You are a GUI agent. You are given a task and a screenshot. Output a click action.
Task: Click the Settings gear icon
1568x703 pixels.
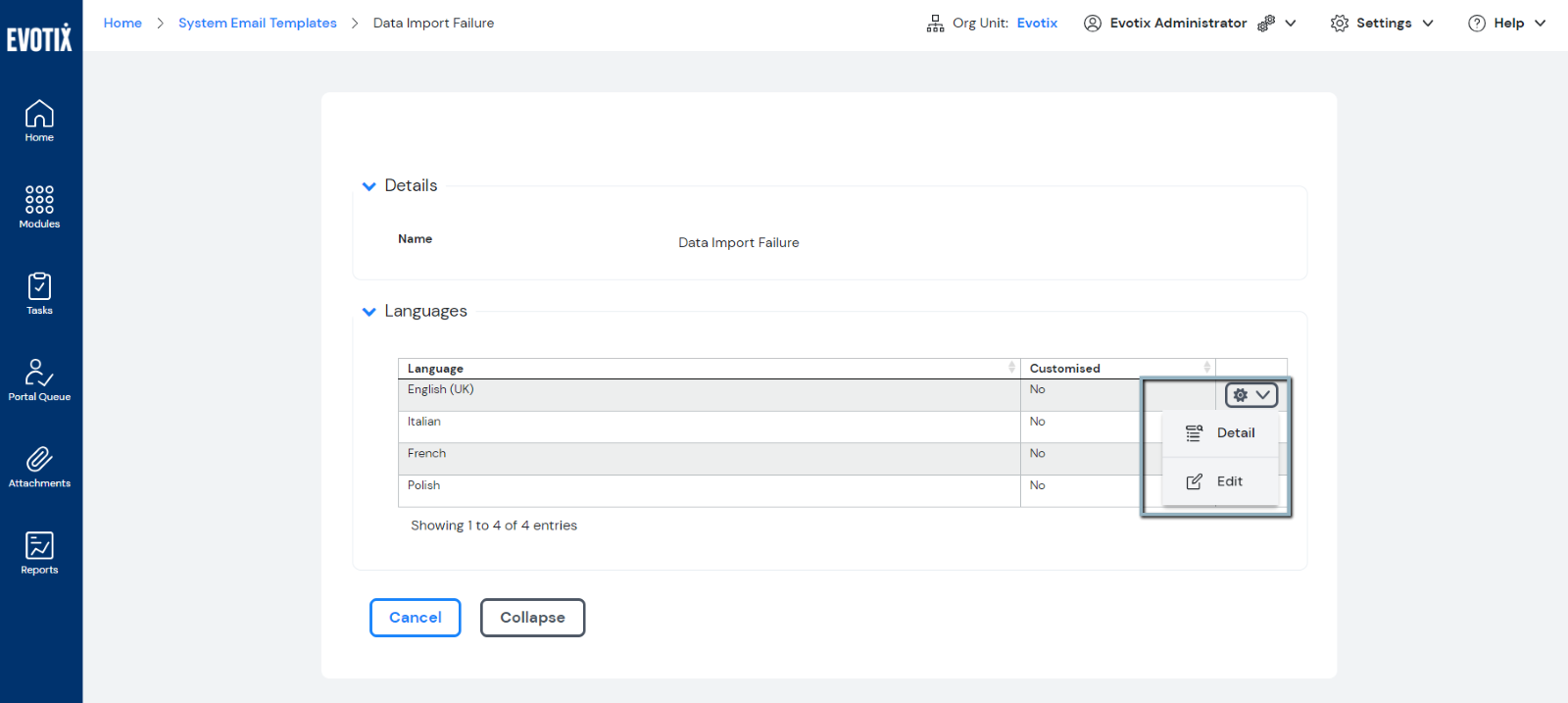point(1340,24)
